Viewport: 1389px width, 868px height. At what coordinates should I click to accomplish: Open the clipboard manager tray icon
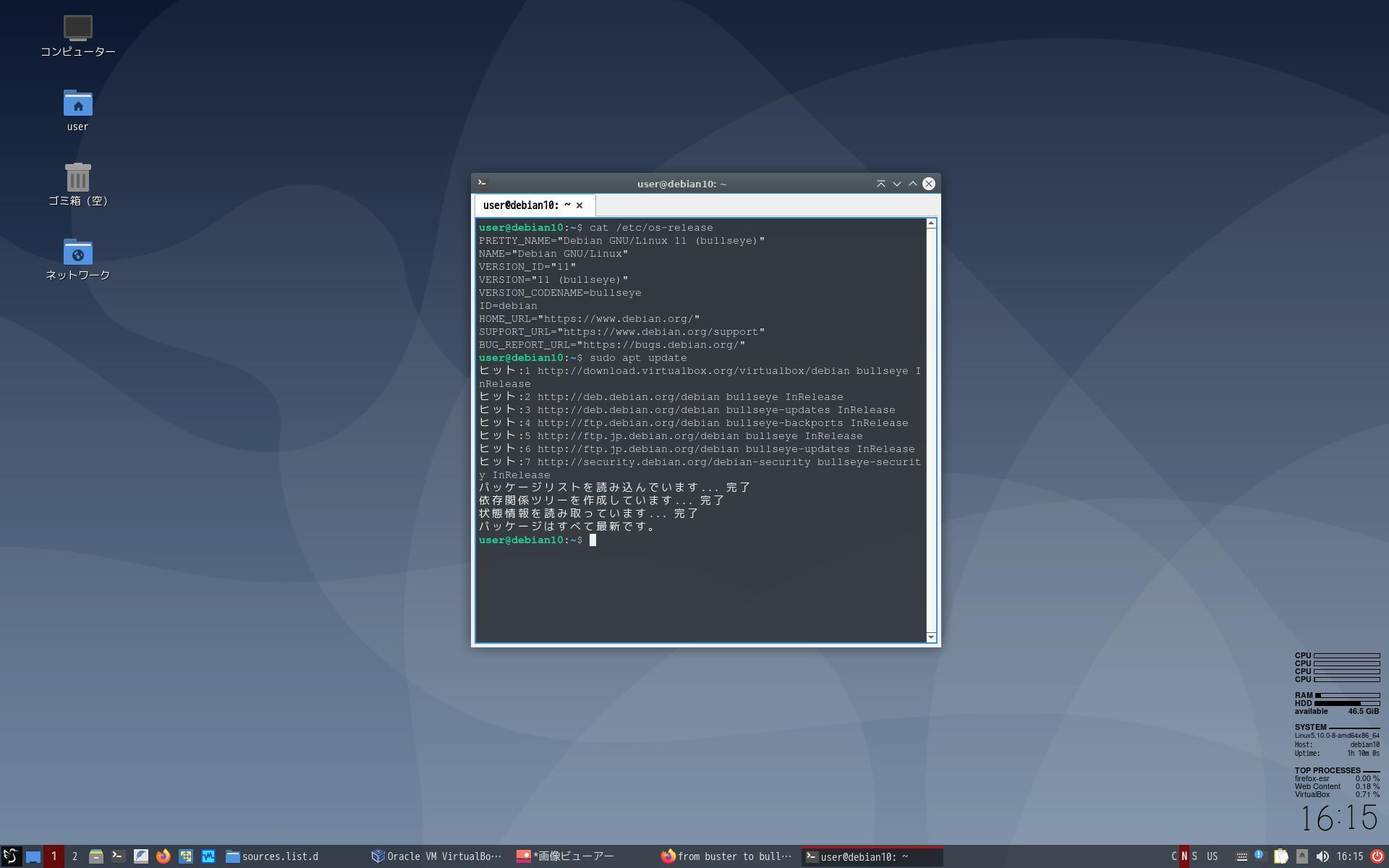tap(1280, 856)
